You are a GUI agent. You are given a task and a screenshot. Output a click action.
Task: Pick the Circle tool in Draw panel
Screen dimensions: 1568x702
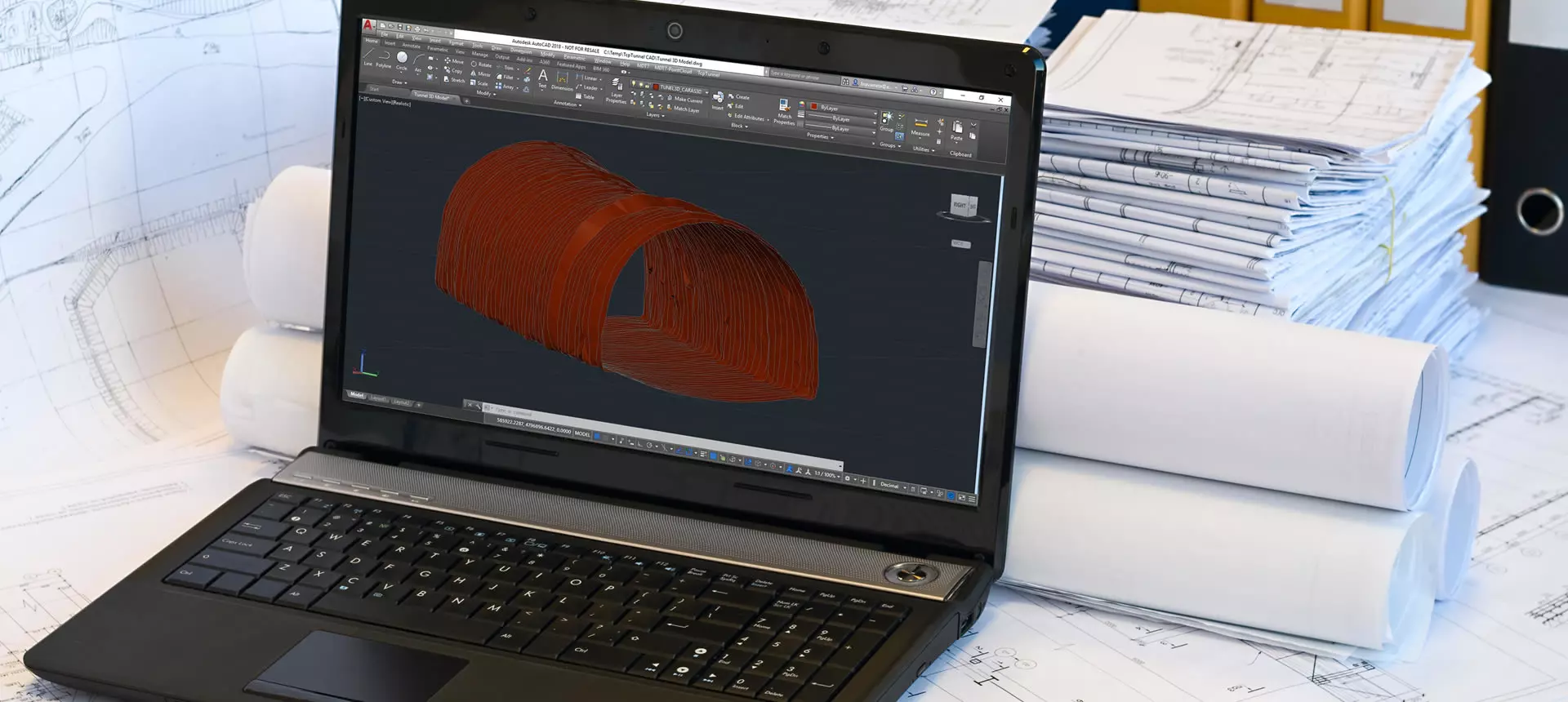click(402, 59)
